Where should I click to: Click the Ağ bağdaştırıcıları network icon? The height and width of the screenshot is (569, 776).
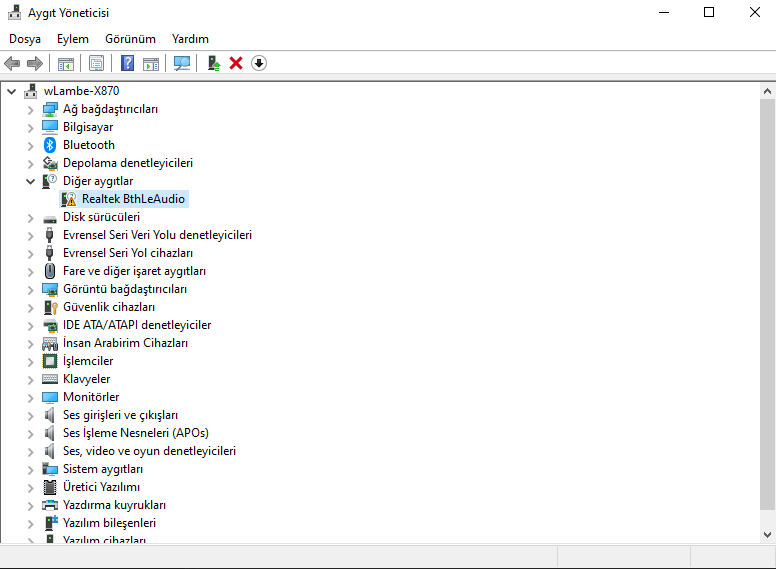coord(50,109)
